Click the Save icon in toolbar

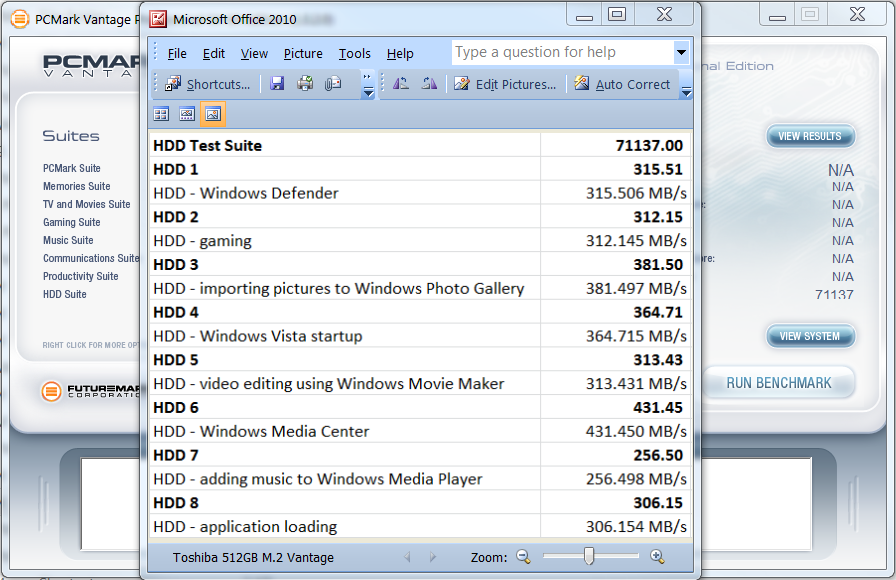tap(277, 84)
